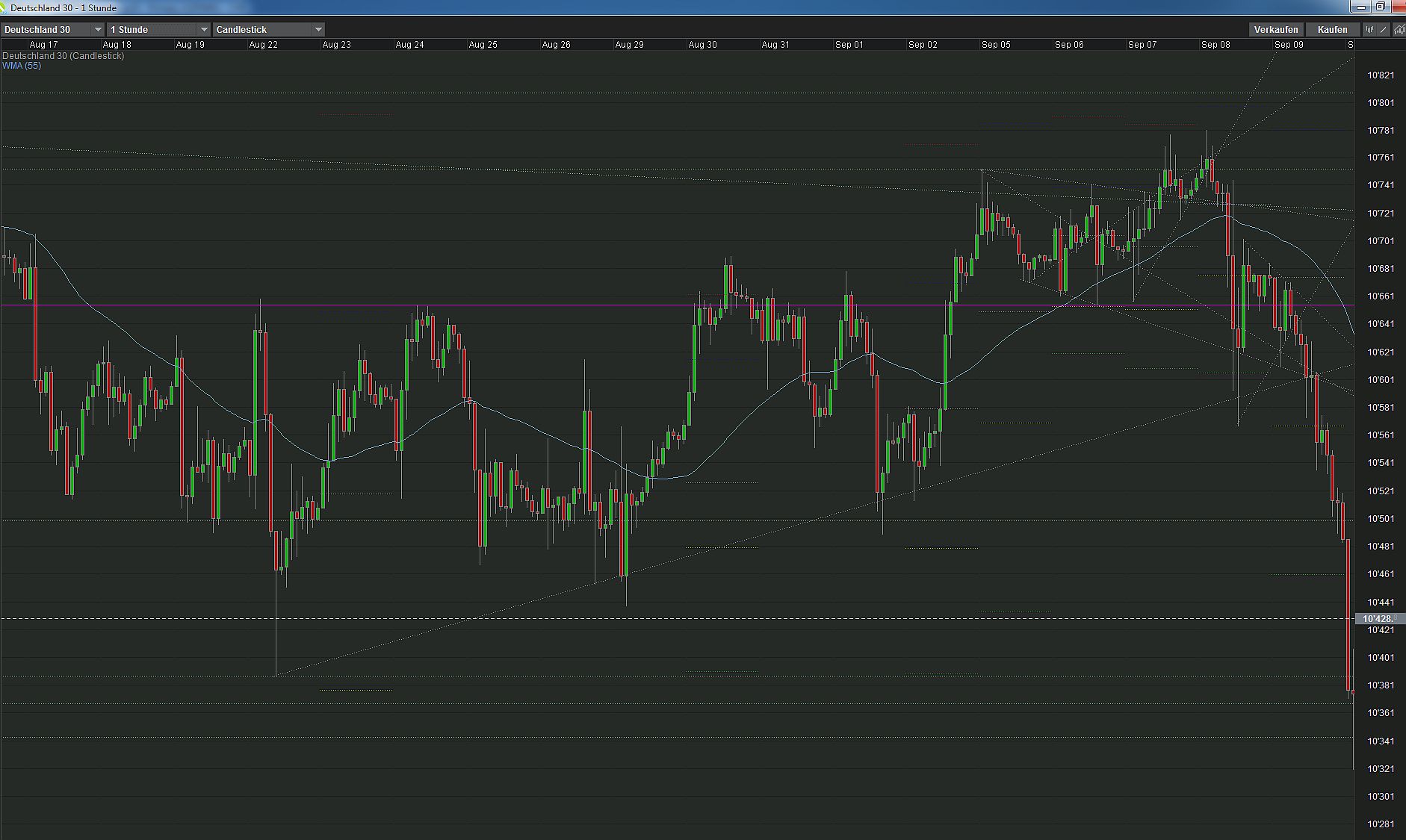Open the 1 Stunde timeframe dropdown

(203, 29)
